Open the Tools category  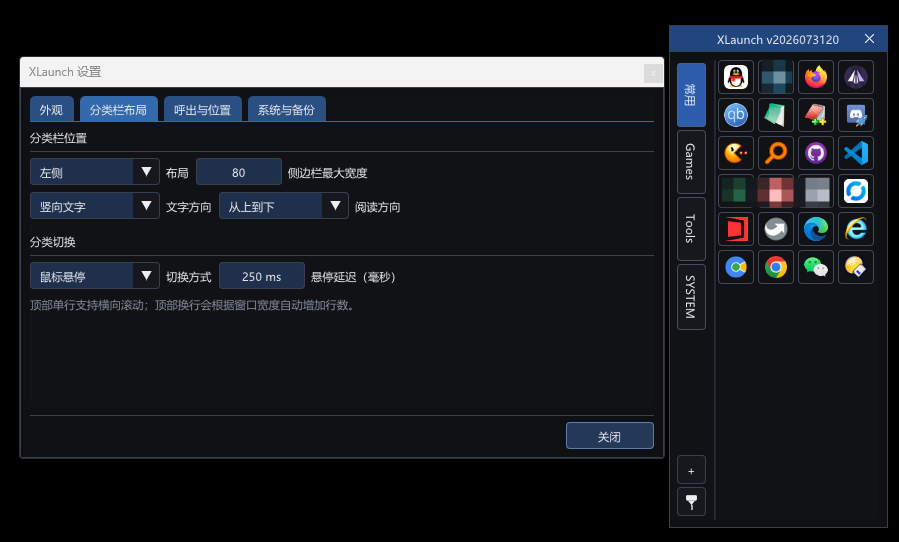click(691, 229)
